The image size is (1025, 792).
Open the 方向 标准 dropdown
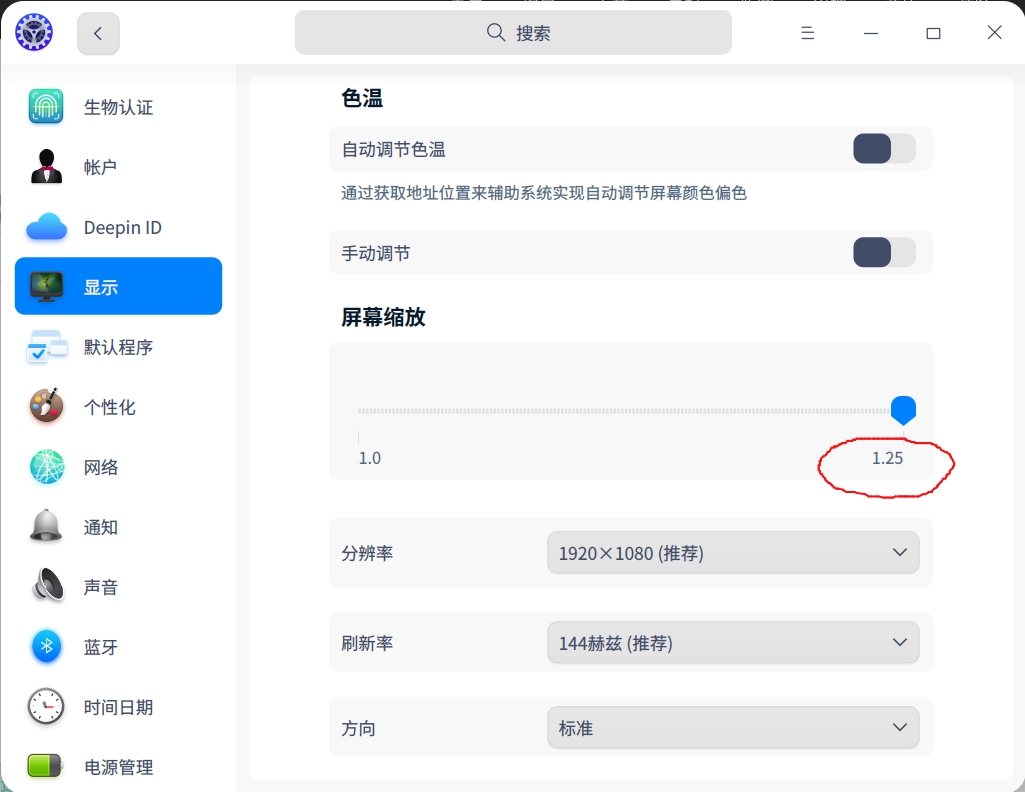[x=733, y=727]
